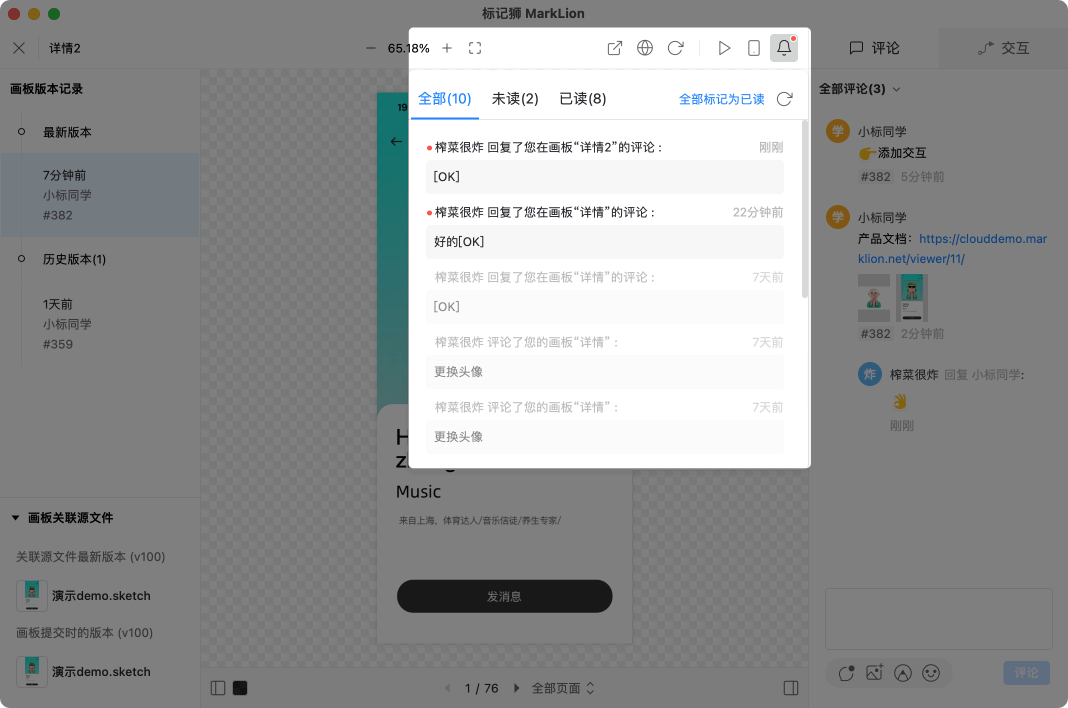Screen dimensions: 1068x708
Task: Zoom out with the minus control
Action: tap(370, 47)
